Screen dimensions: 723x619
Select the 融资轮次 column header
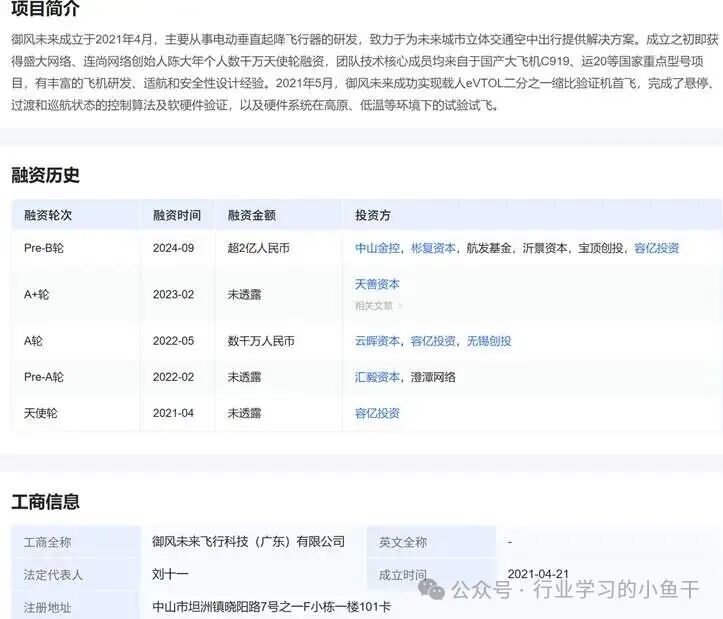(48, 215)
